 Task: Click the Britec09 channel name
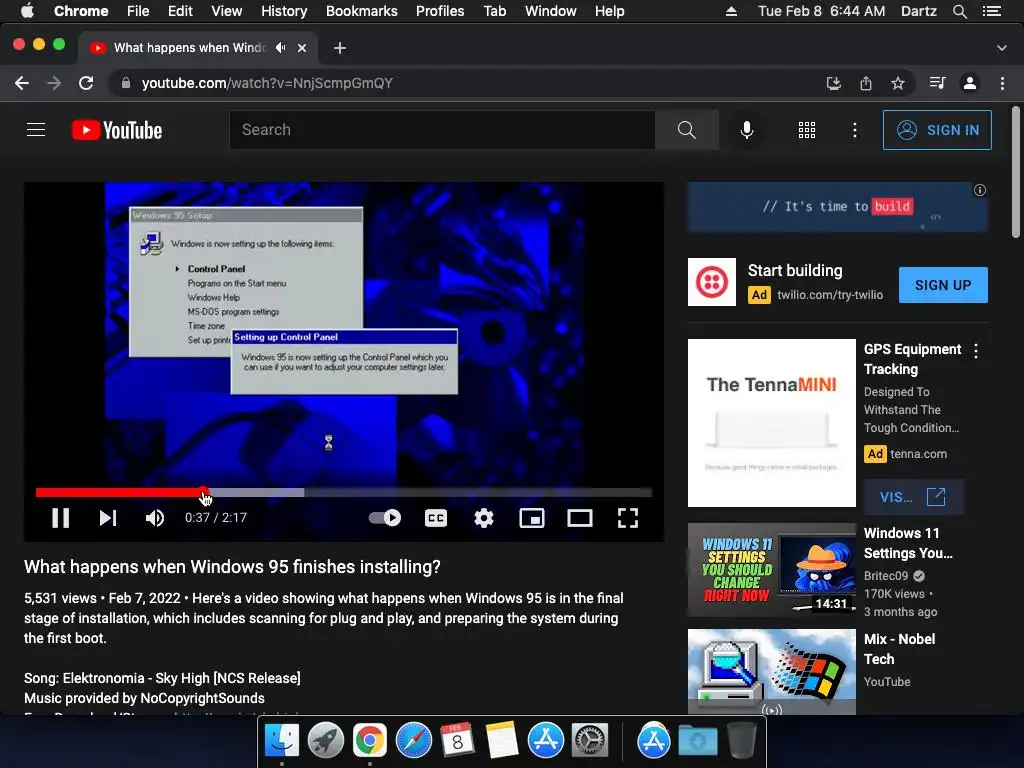pyautogui.click(x=886, y=575)
